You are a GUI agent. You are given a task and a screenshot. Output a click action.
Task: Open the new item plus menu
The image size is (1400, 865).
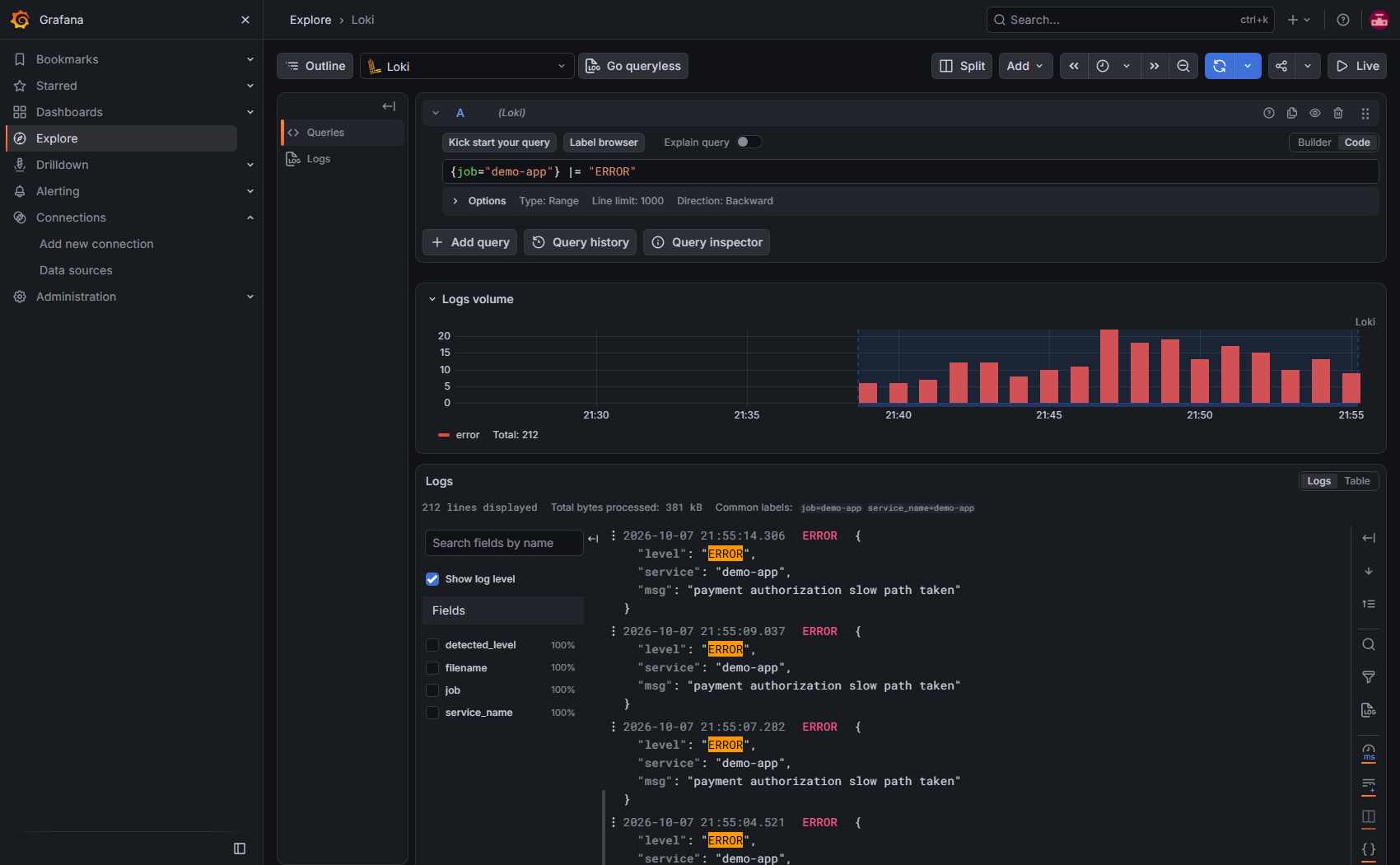(1299, 20)
